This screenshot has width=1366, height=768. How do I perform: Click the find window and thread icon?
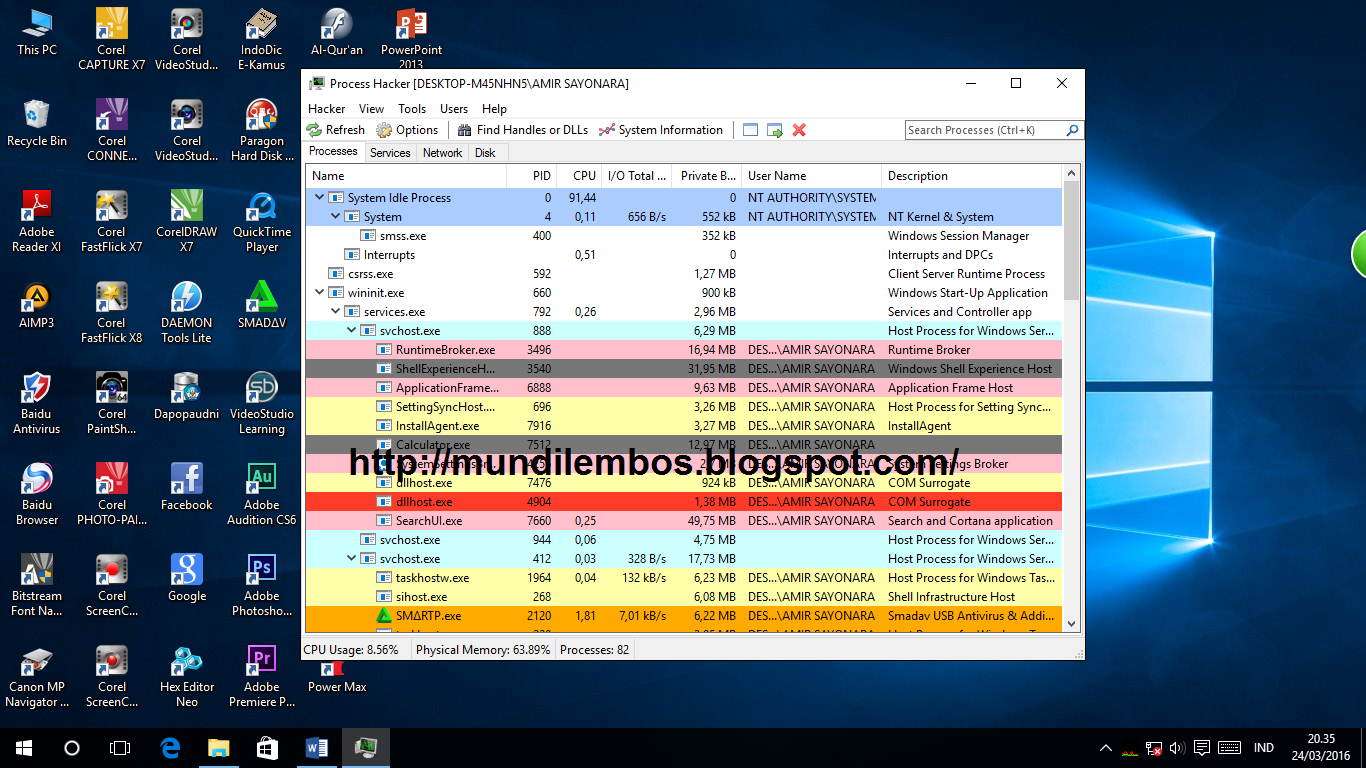775,130
